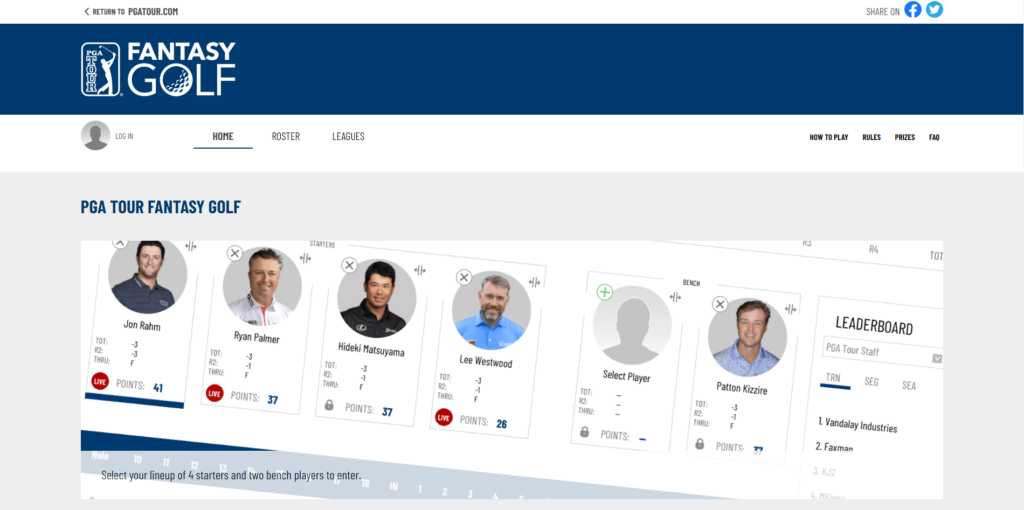1024x510 pixels.
Task: Click Patton Kizzire's player photo
Action: (747, 338)
